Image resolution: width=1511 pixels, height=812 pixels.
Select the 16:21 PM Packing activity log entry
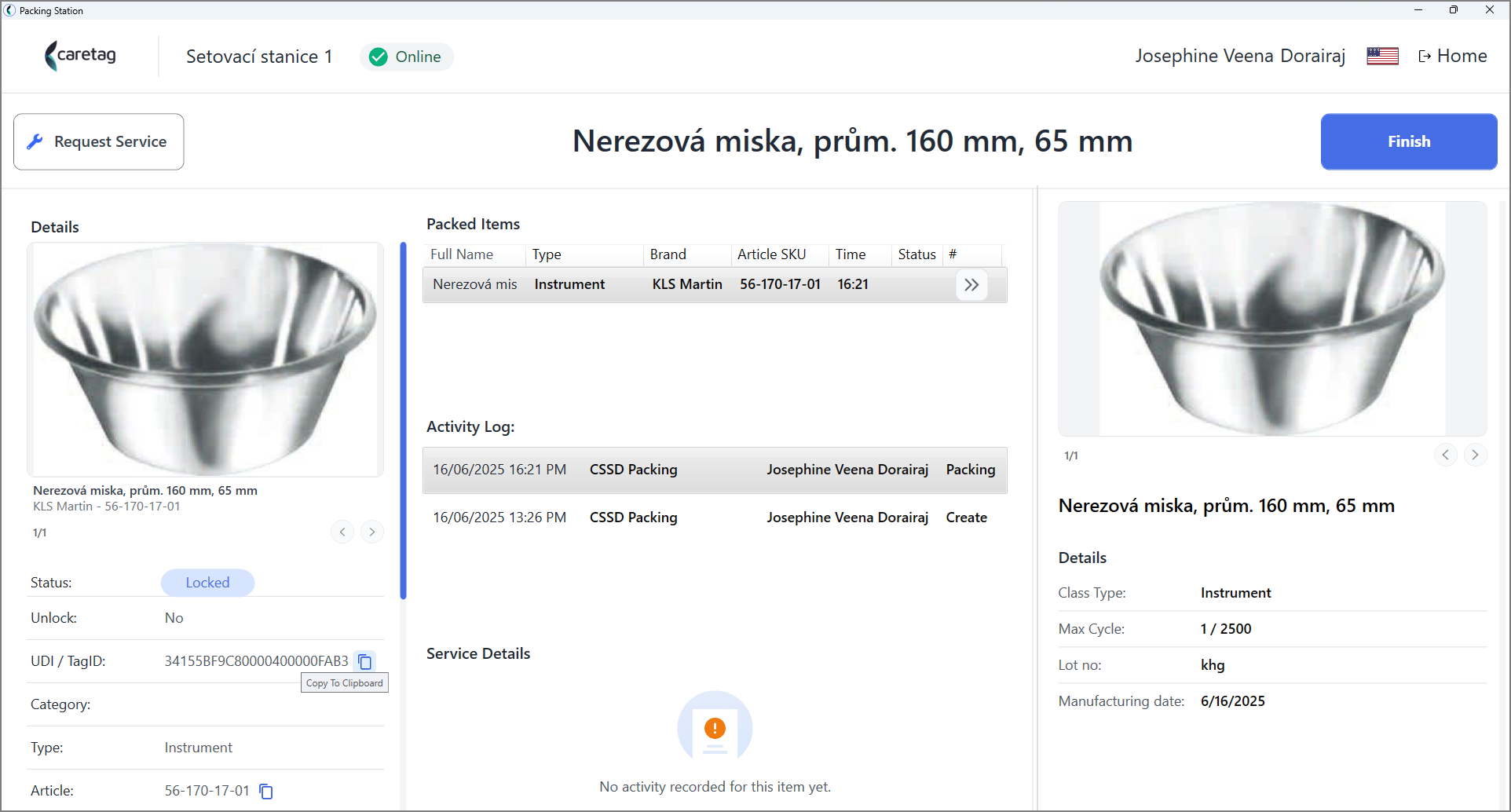point(715,470)
